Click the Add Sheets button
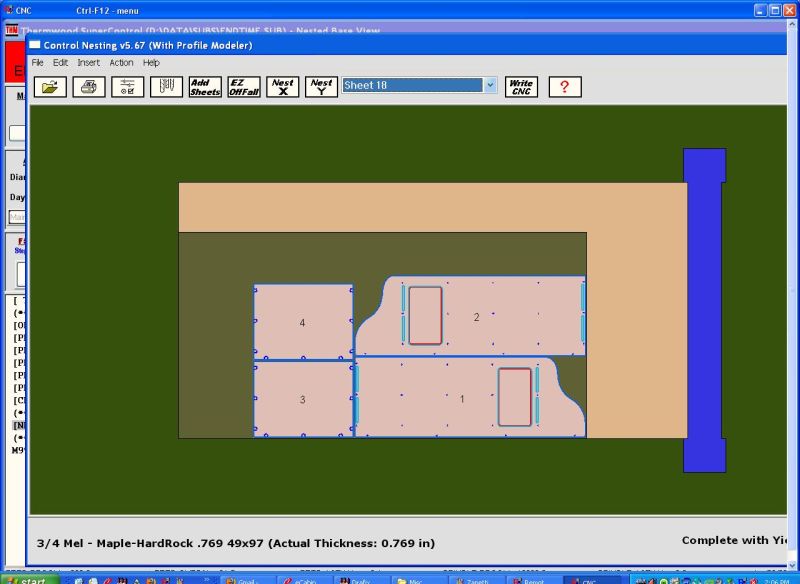The image size is (800, 584). tap(205, 87)
